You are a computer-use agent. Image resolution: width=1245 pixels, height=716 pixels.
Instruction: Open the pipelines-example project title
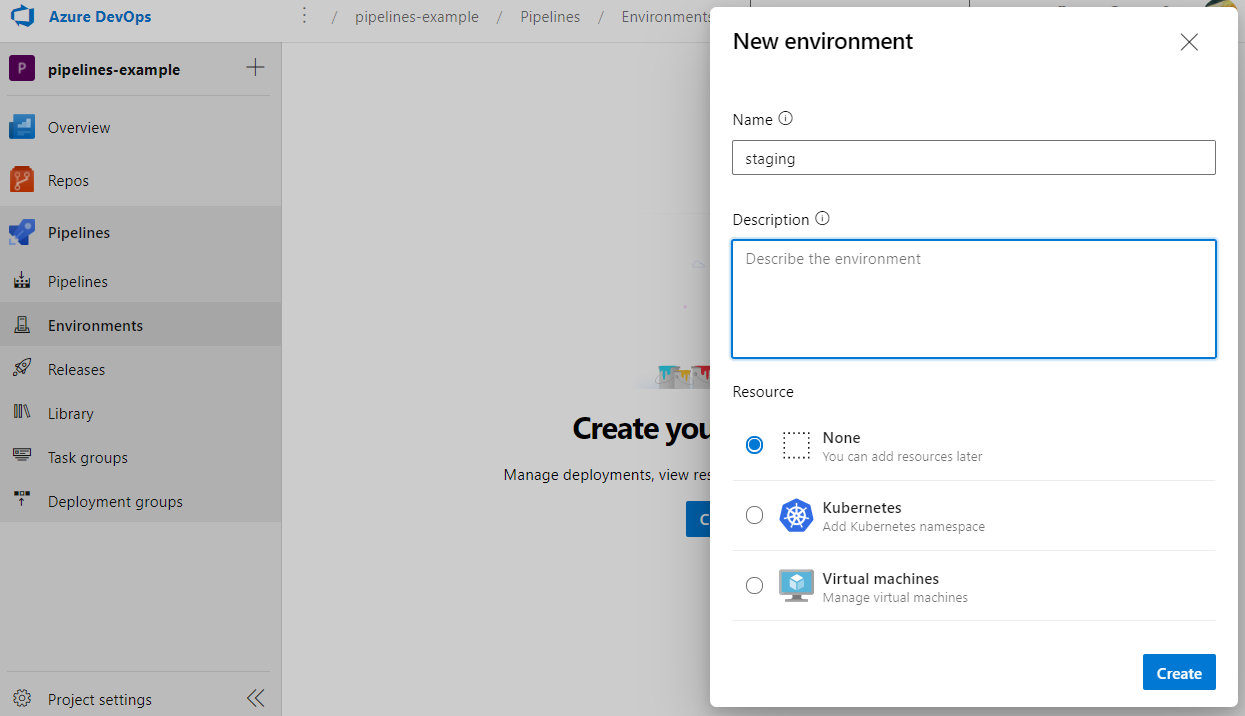click(x=114, y=70)
